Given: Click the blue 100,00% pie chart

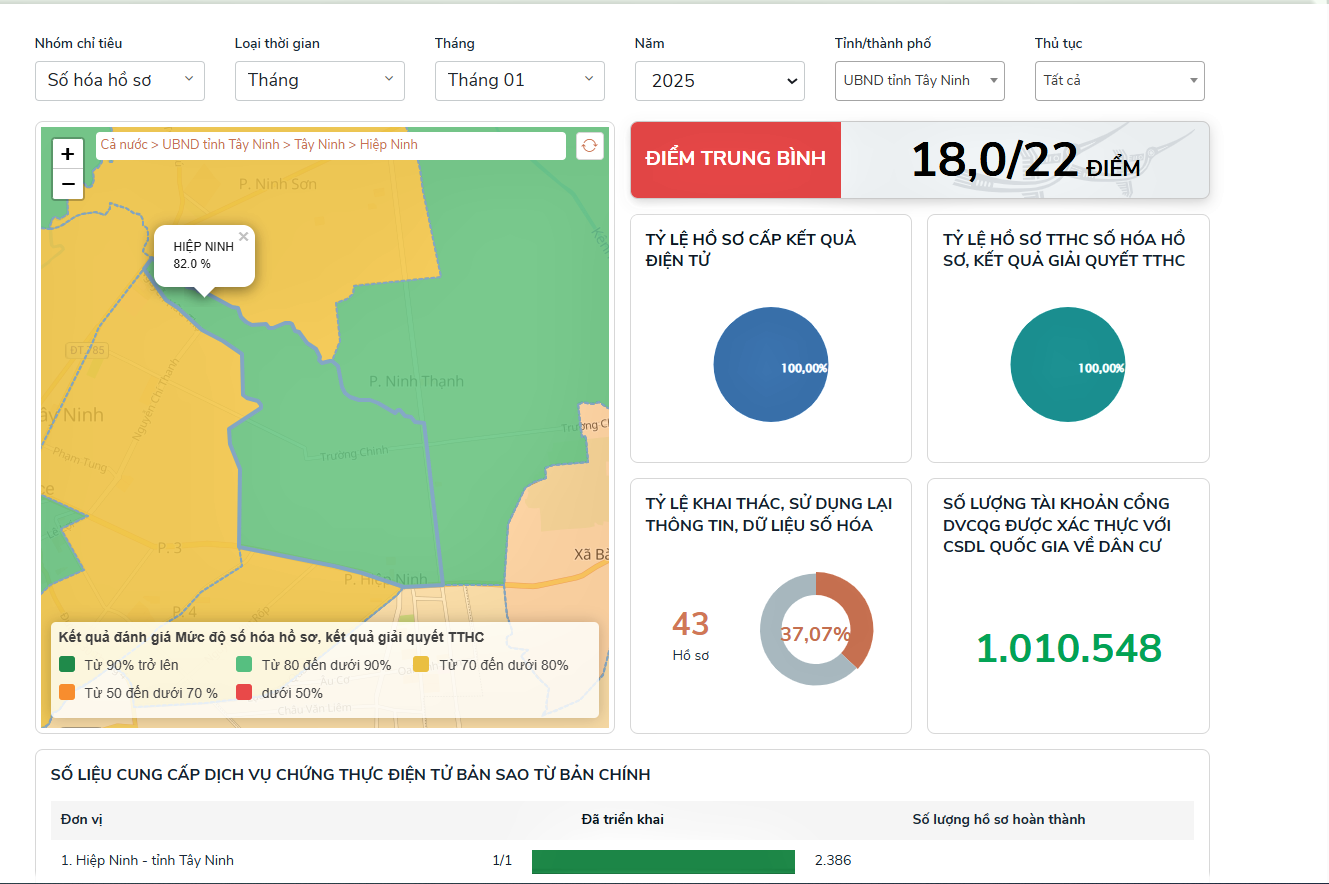Looking at the screenshot, I should pyautogui.click(x=771, y=364).
